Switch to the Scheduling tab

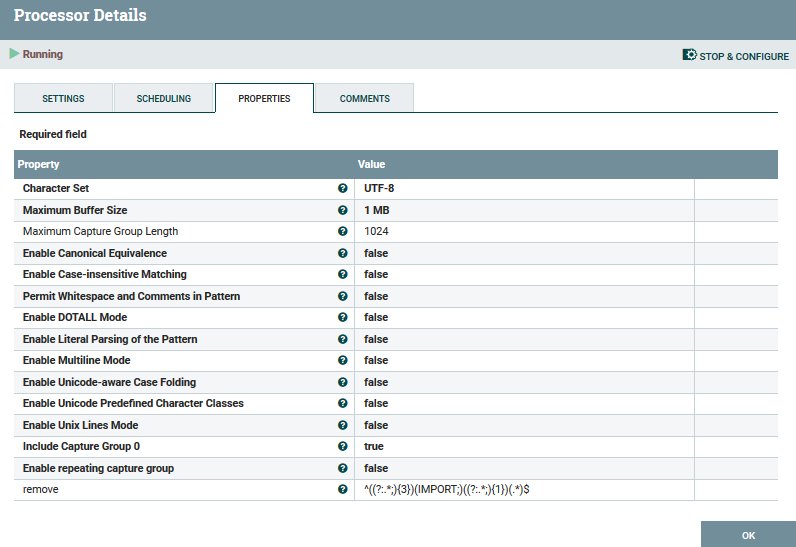pyautogui.click(x=163, y=99)
